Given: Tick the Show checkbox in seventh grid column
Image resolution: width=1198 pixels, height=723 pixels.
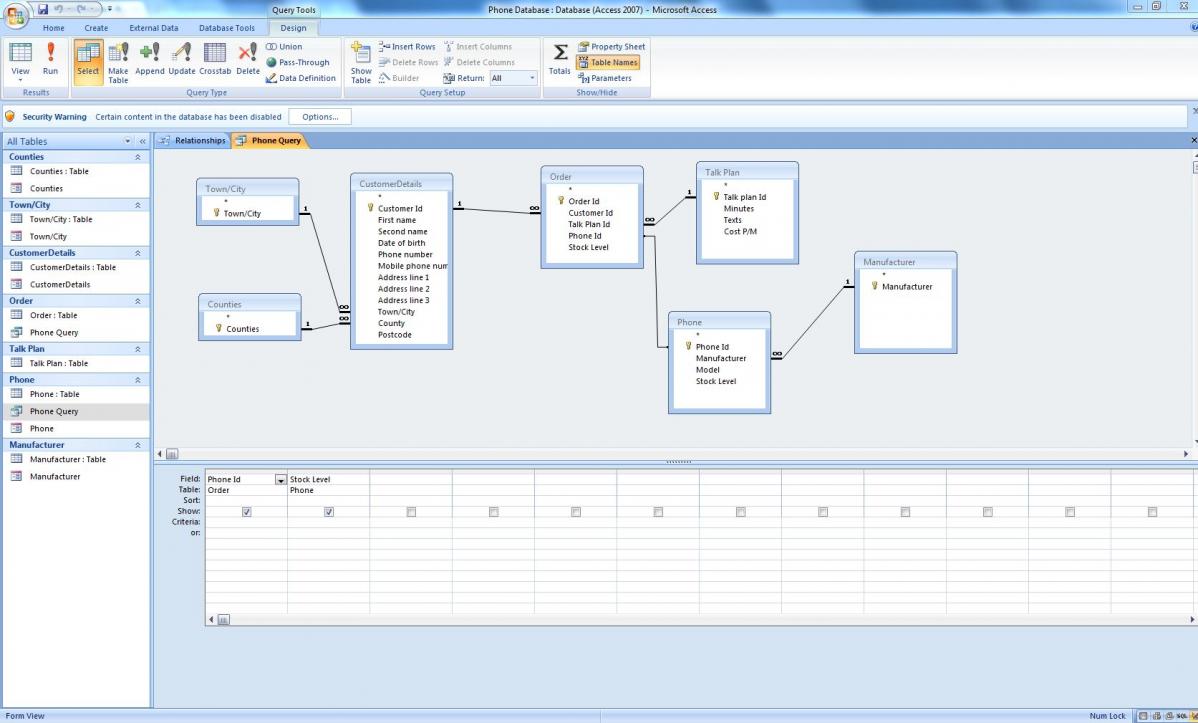Looking at the screenshot, I should point(741,512).
